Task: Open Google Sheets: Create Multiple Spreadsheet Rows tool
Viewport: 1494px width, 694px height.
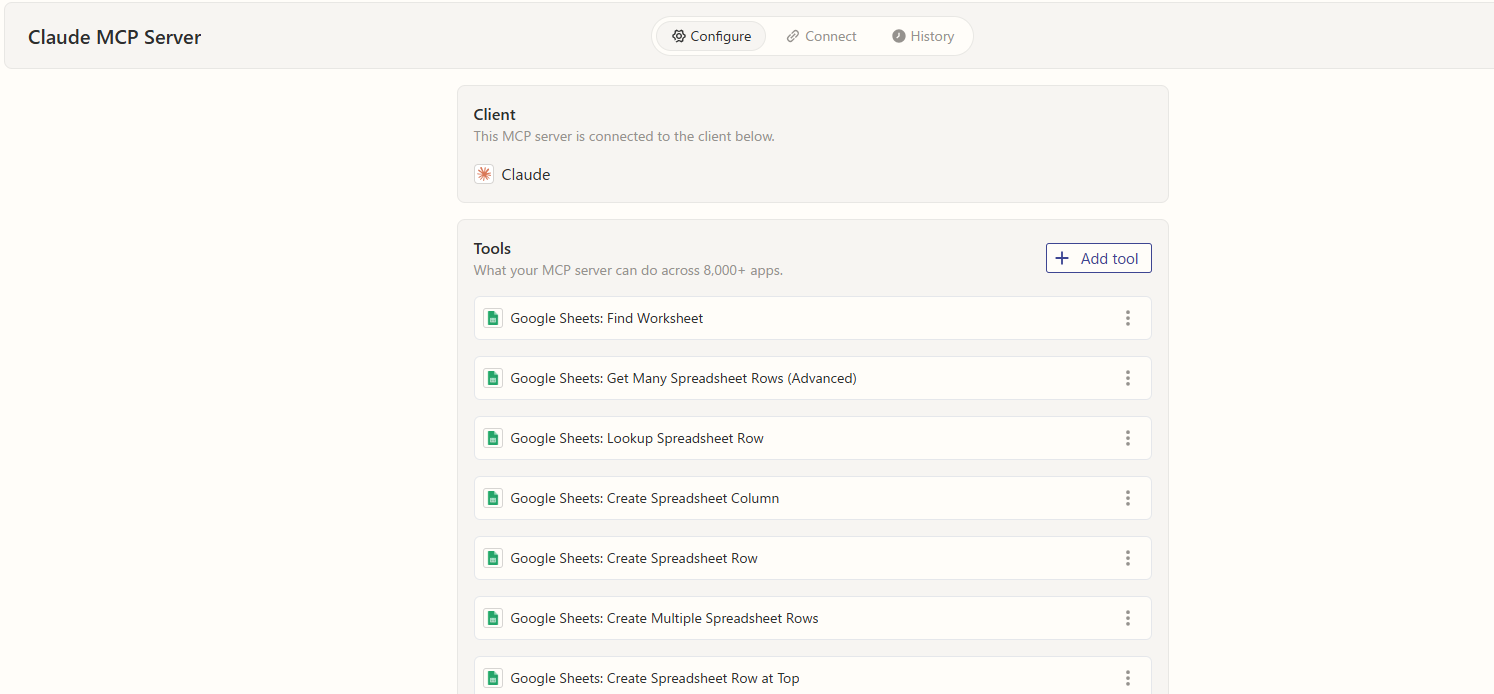Action: point(813,618)
